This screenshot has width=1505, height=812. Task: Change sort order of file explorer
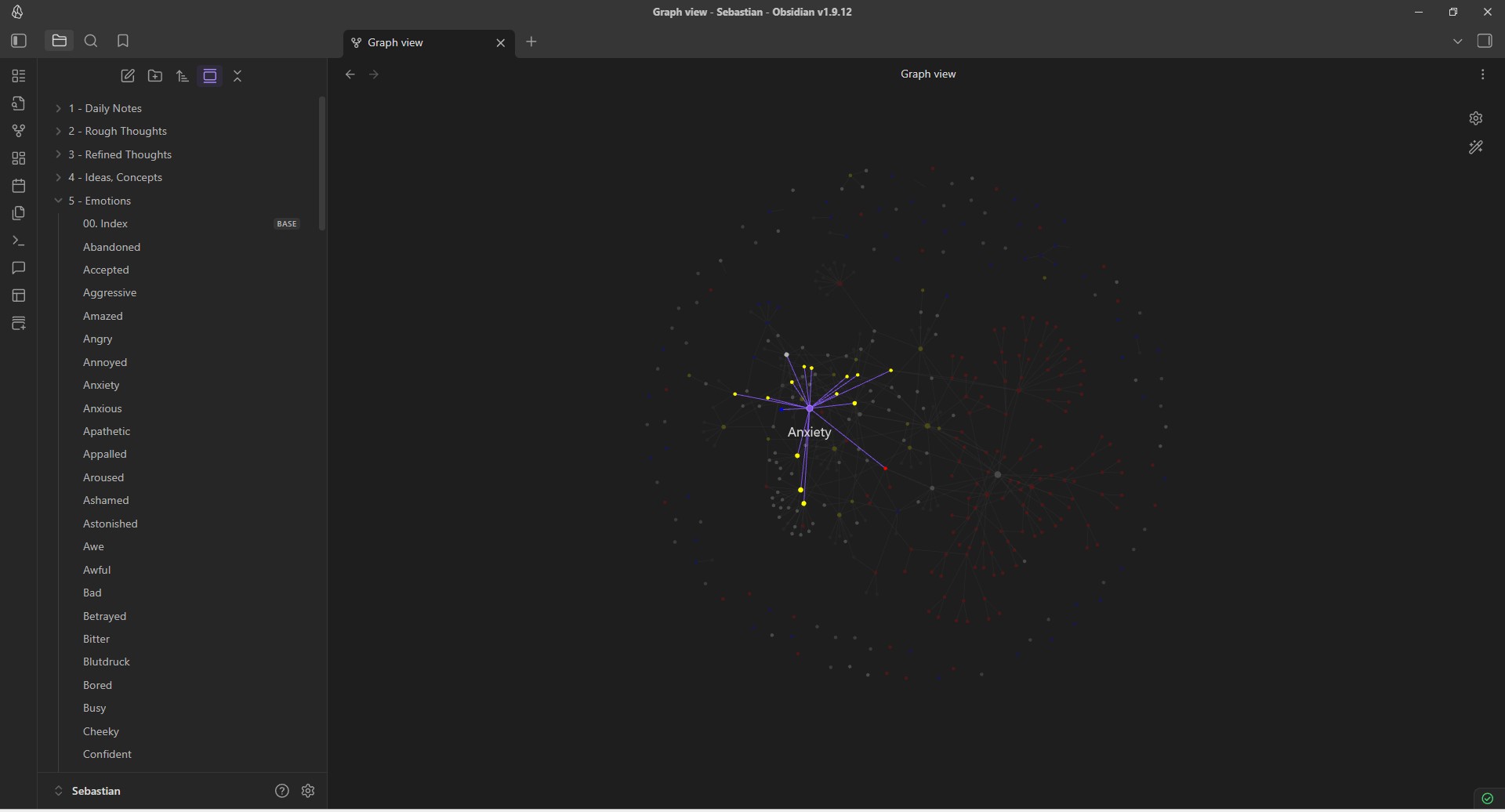(x=182, y=75)
